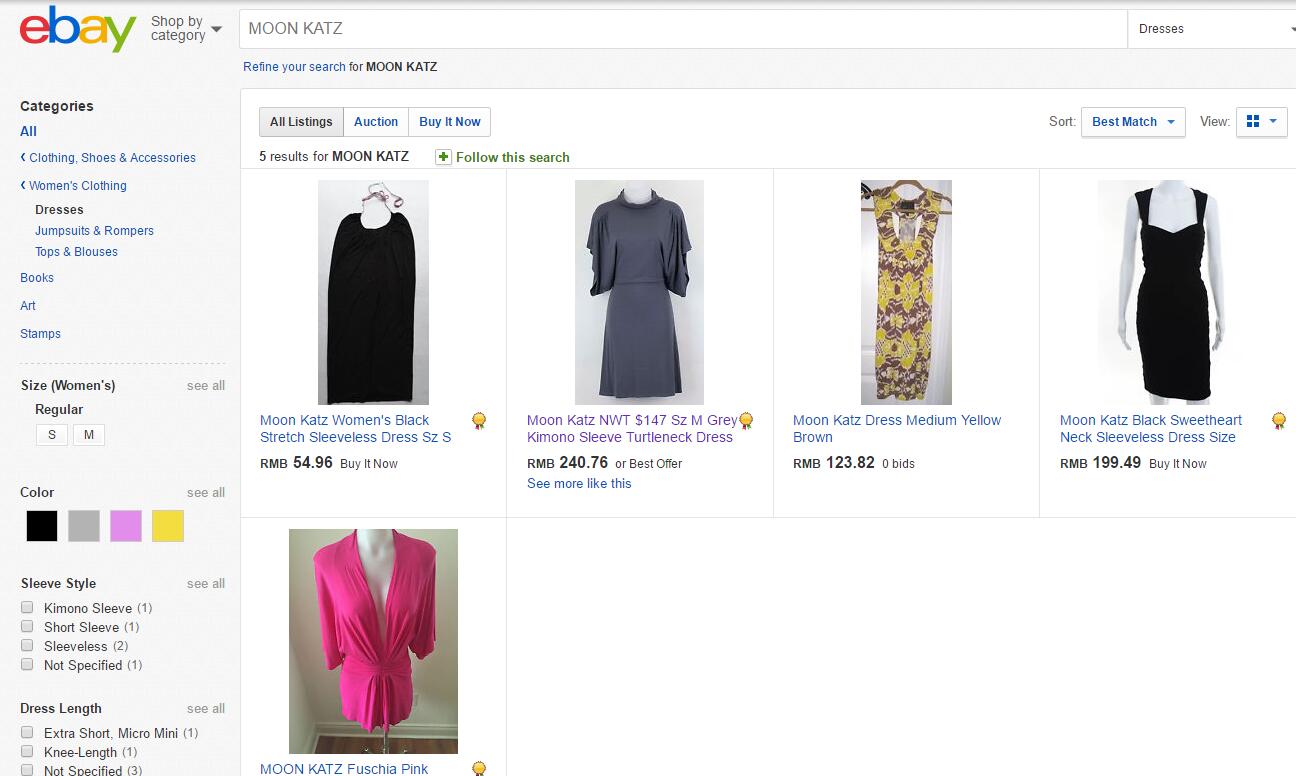The image size is (1296, 776).
Task: Open the Best Match sort dropdown
Action: click(1133, 122)
